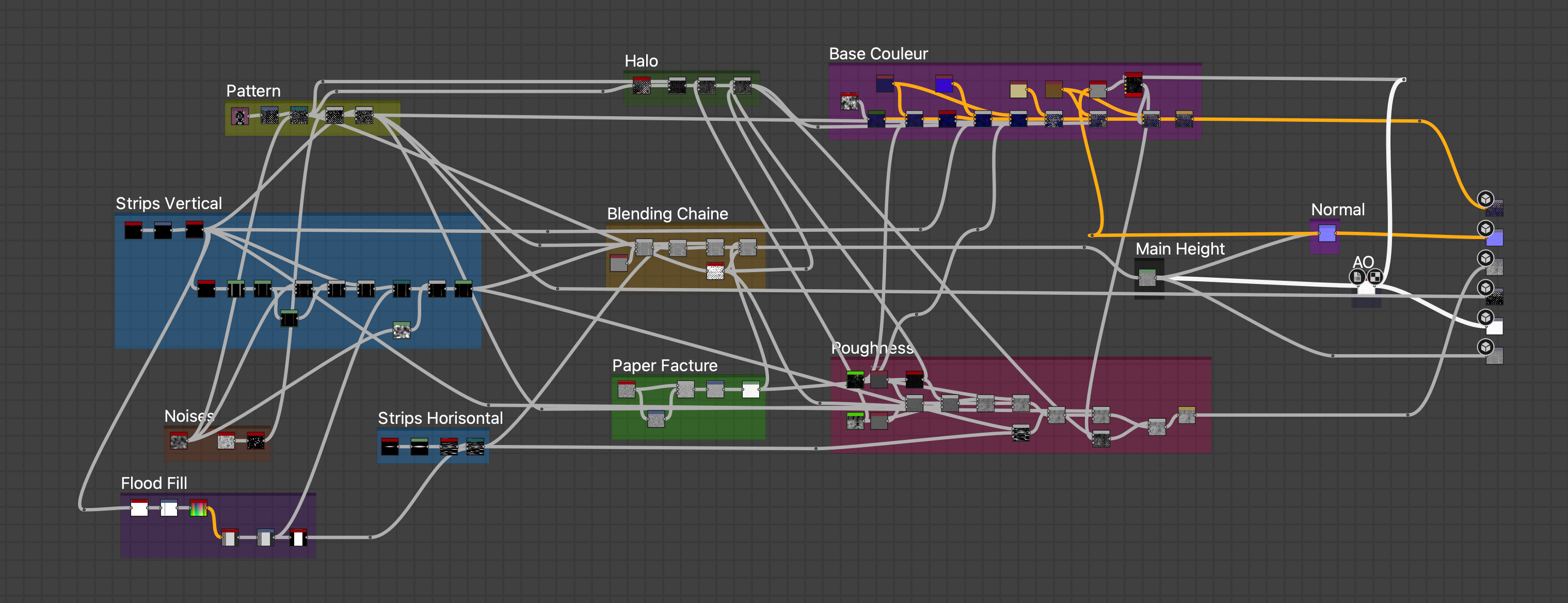Screen dimensions: 1568x603
Task: Select the bright blue uniform color node in Base Couleur
Action: click(943, 84)
